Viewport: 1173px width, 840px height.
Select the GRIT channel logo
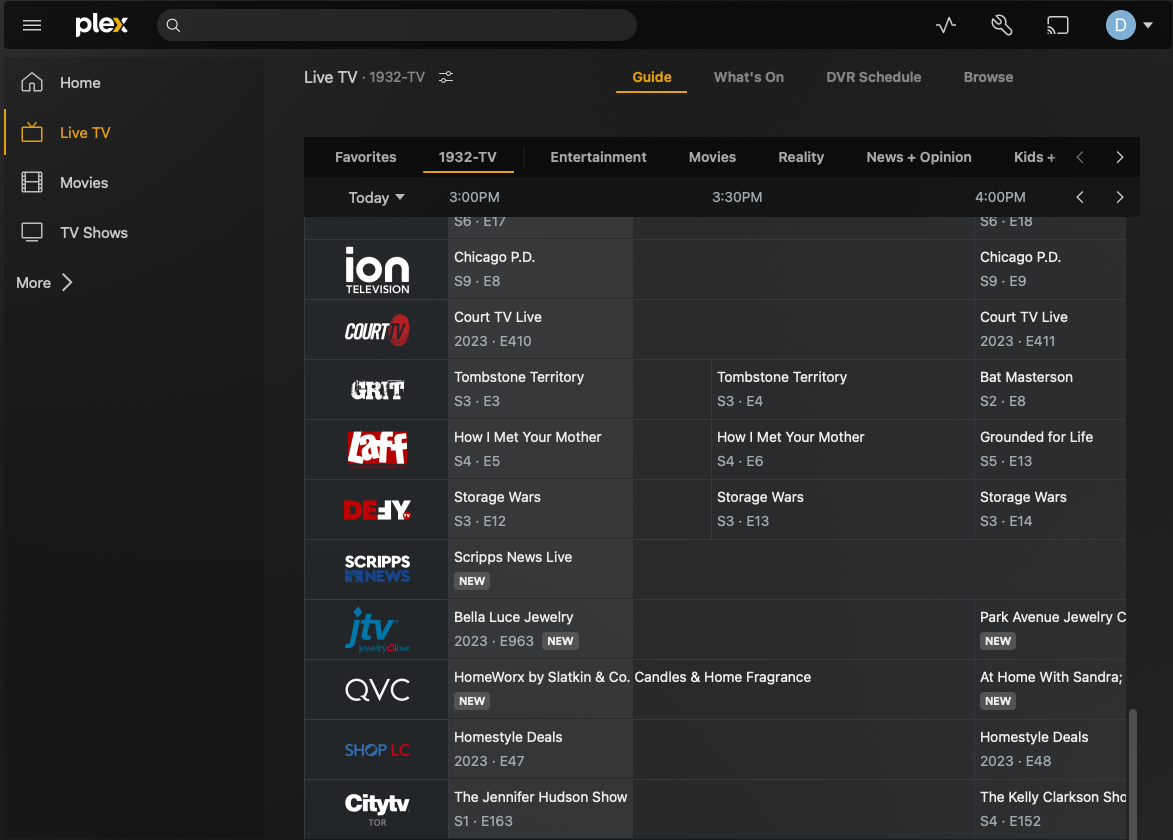coord(377,390)
